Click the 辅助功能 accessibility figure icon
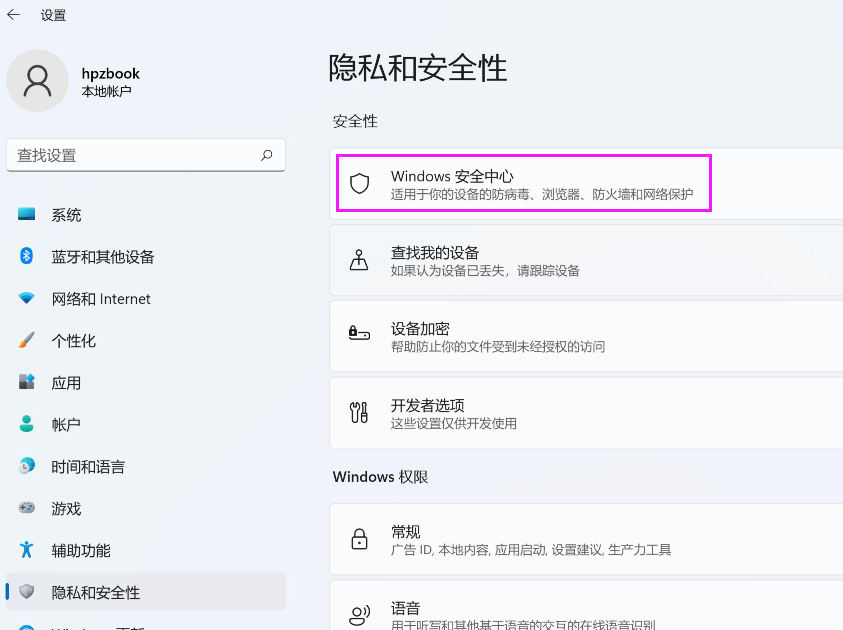The image size is (843, 630). point(26,549)
